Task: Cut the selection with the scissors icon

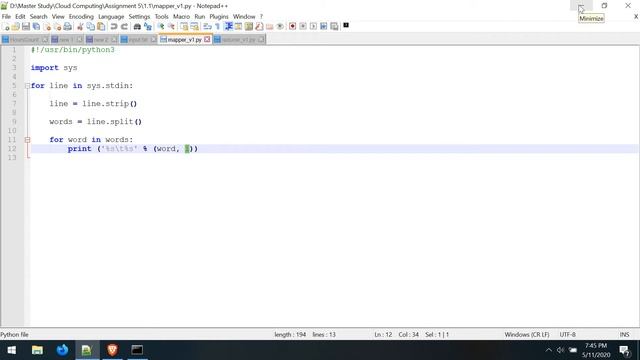Action: click(x=80, y=27)
